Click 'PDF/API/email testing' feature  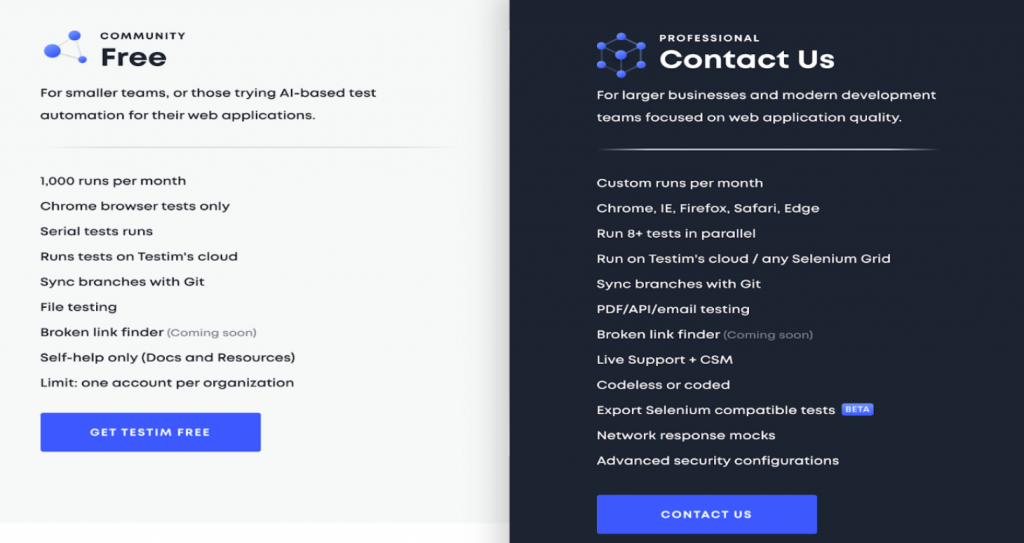tap(673, 309)
